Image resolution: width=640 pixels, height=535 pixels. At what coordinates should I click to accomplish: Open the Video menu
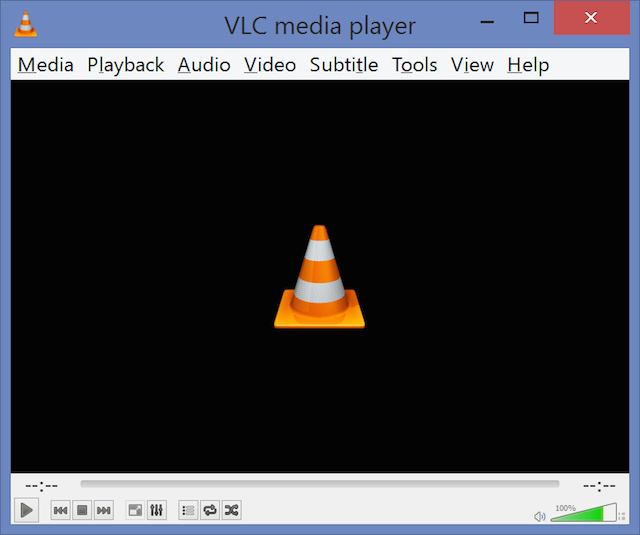270,65
